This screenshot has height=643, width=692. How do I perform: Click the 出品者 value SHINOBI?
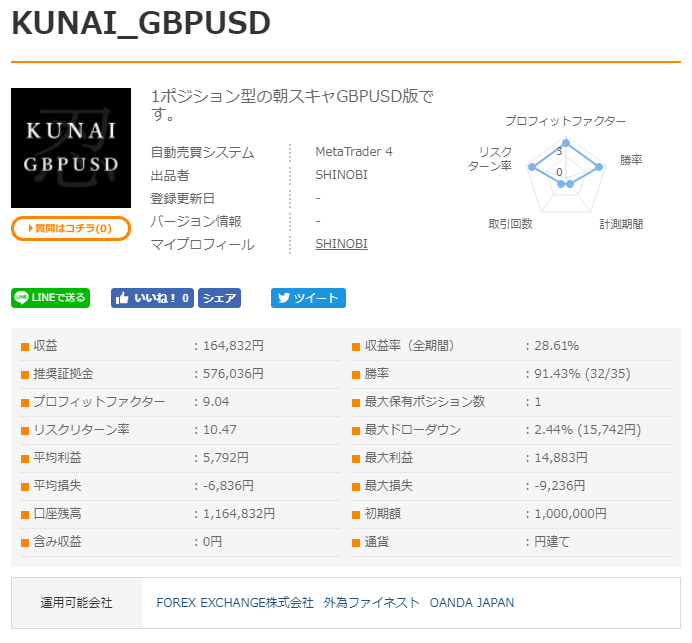341,175
